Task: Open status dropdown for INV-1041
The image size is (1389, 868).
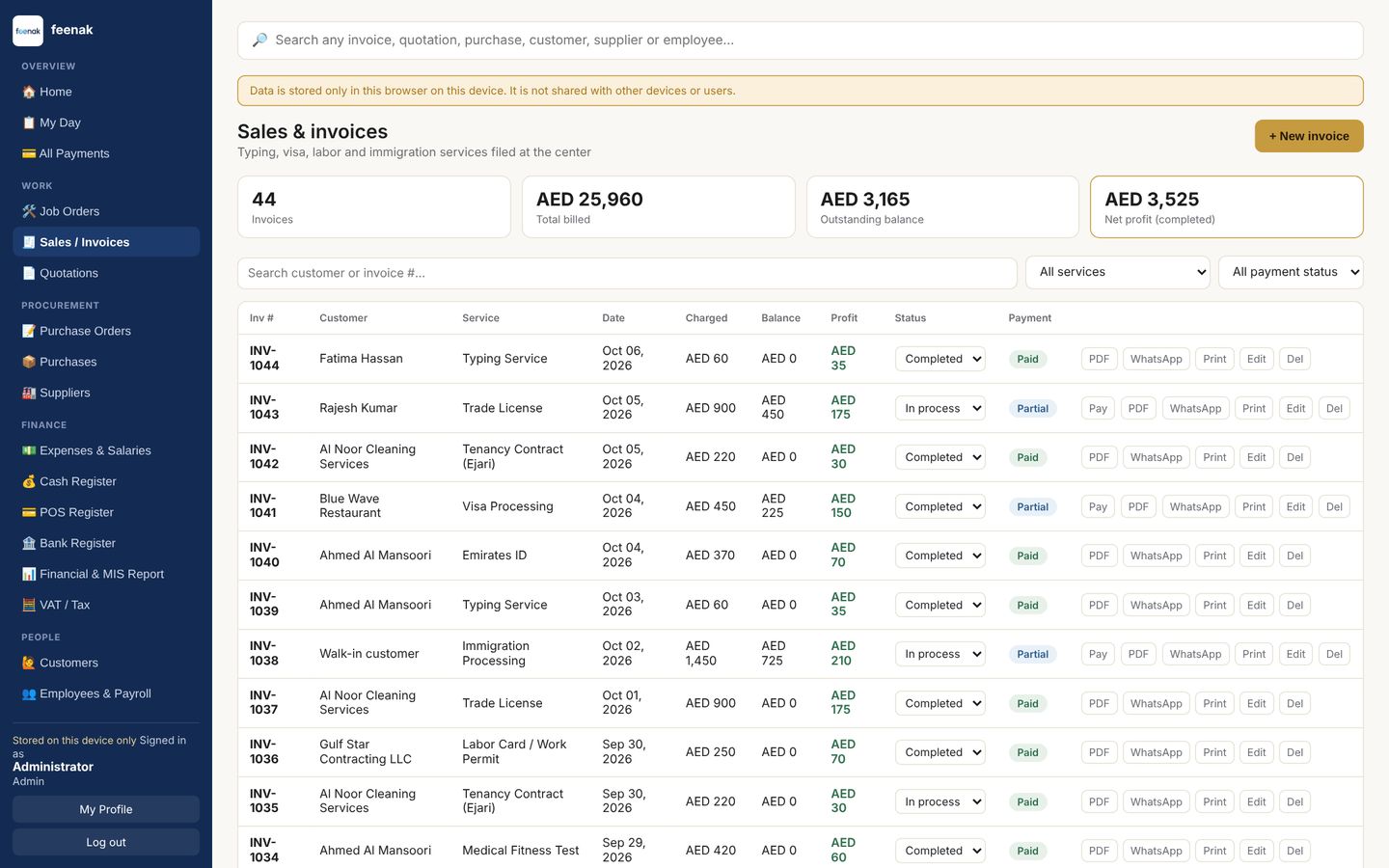Action: [x=940, y=506]
